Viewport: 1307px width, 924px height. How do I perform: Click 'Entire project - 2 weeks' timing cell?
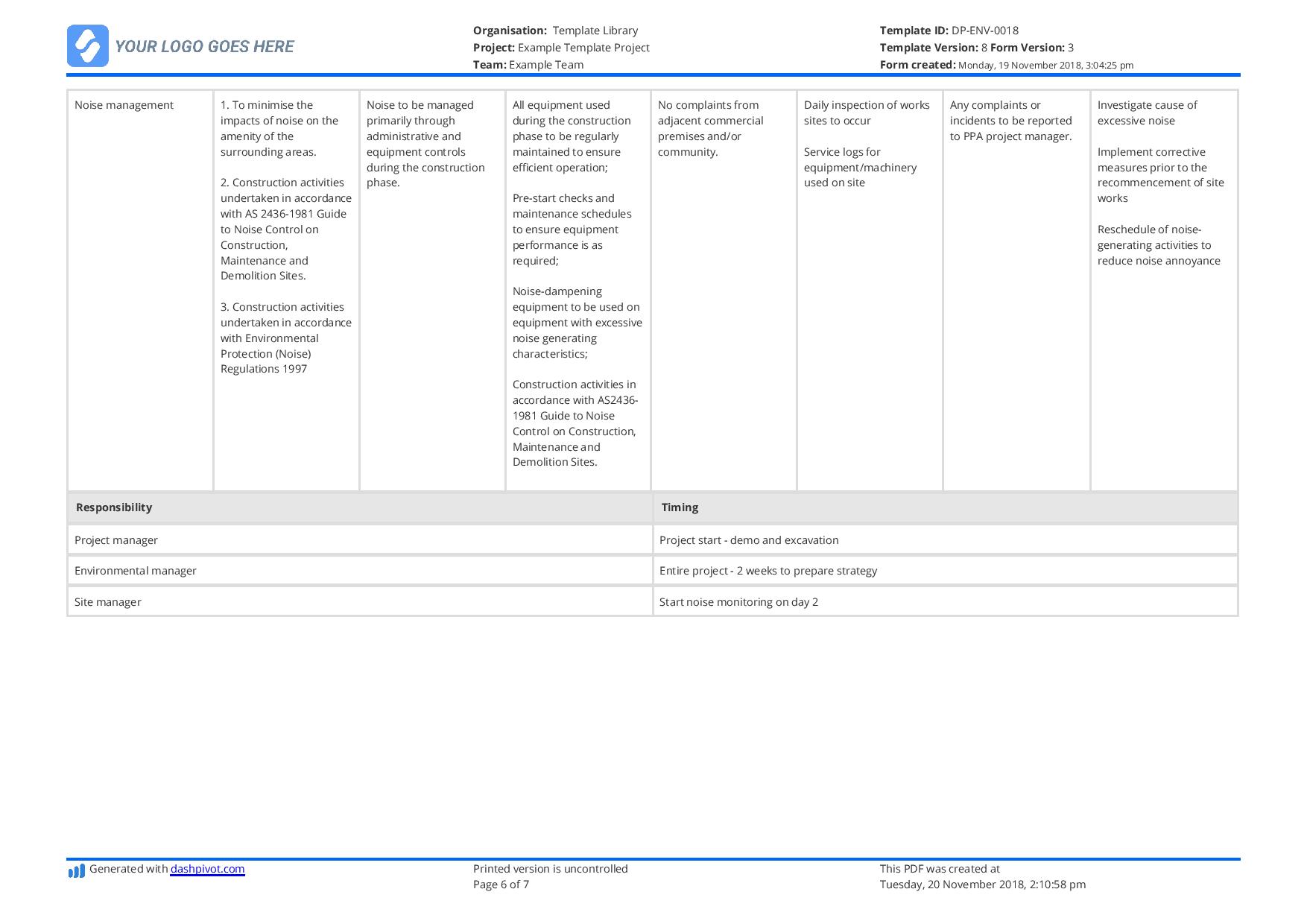point(768,571)
